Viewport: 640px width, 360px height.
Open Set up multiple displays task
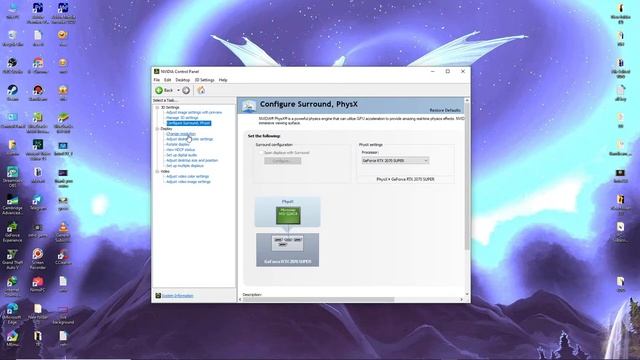point(184,166)
